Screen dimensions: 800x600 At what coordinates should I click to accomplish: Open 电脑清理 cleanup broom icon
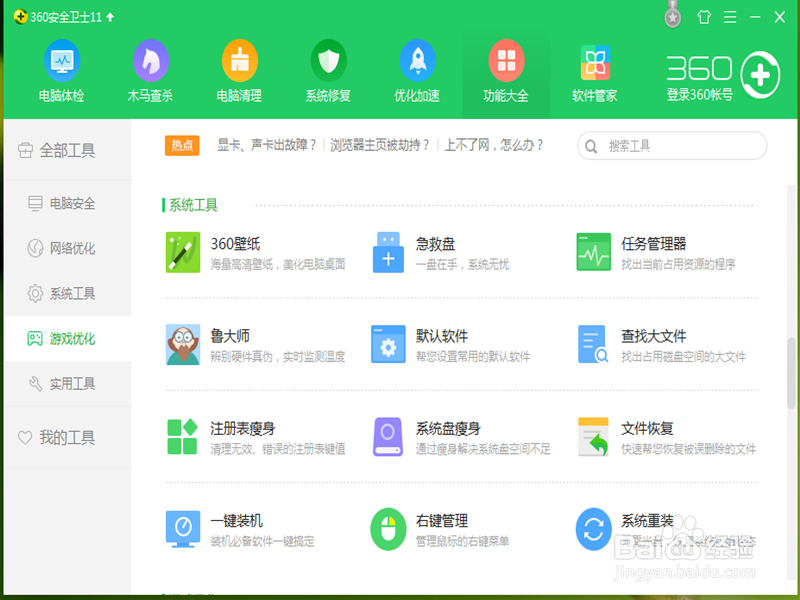[239, 61]
